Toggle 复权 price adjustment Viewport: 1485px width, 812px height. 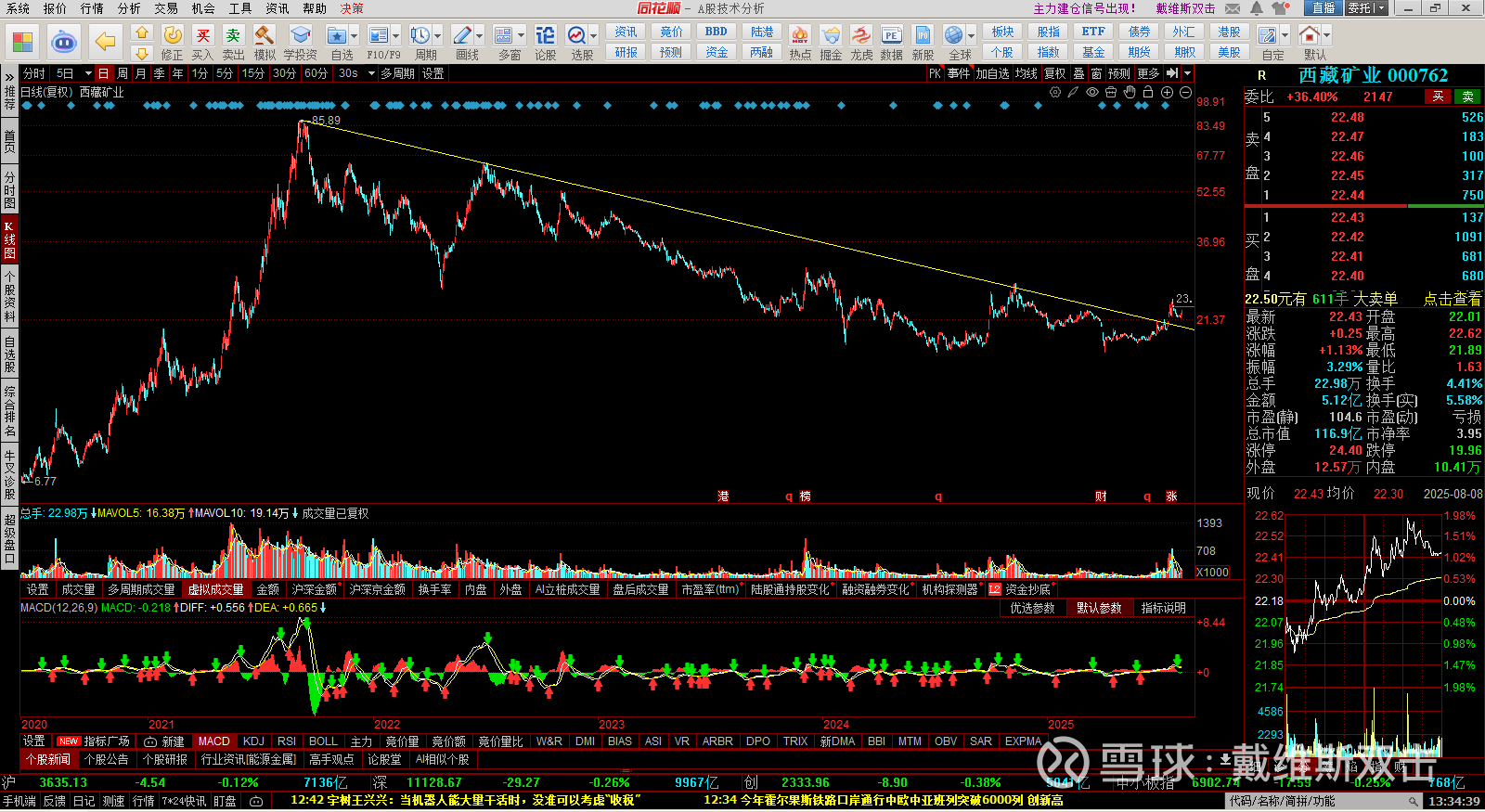point(1055,73)
